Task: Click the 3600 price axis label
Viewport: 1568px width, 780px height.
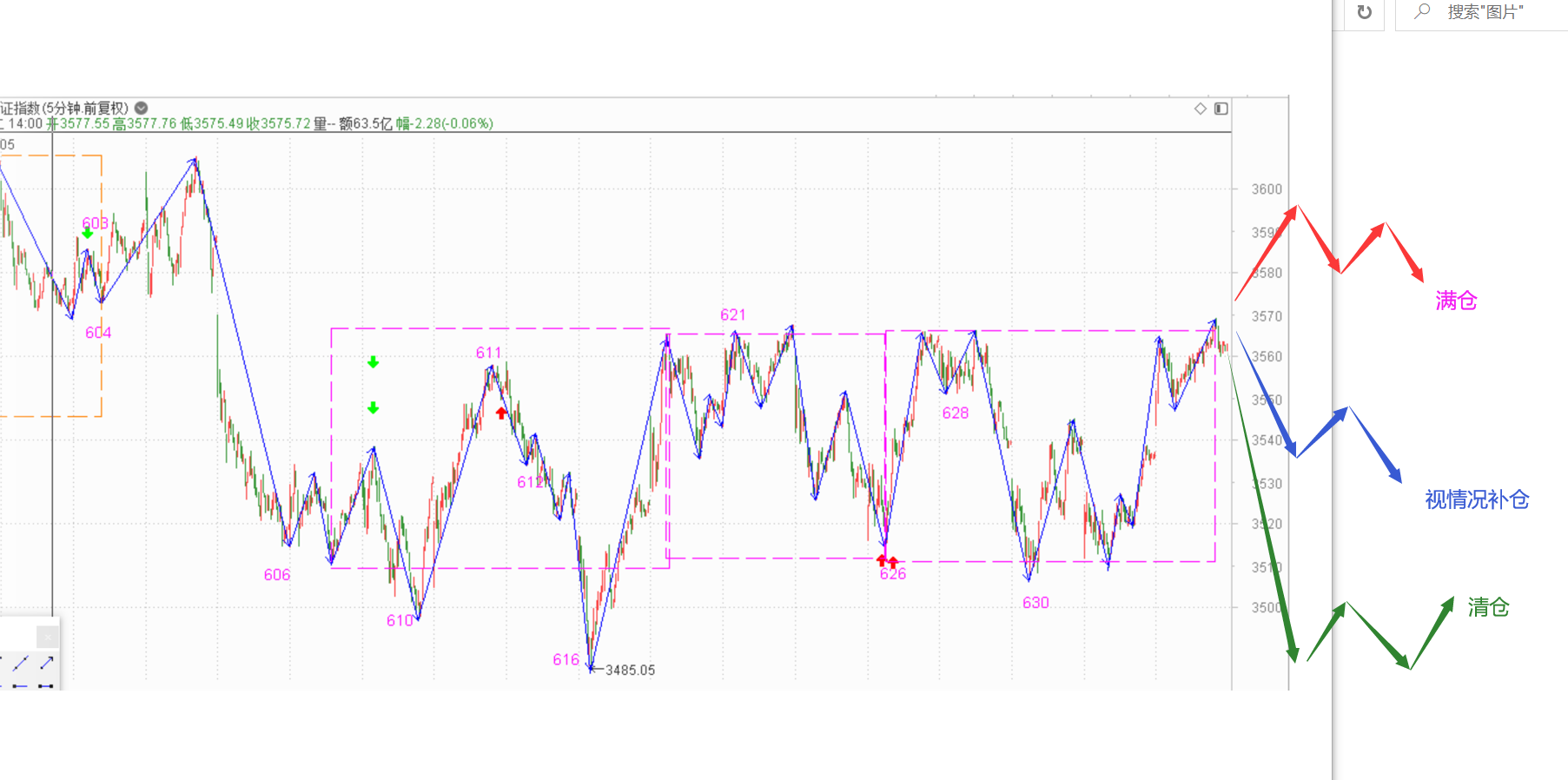Action: pos(1266,188)
